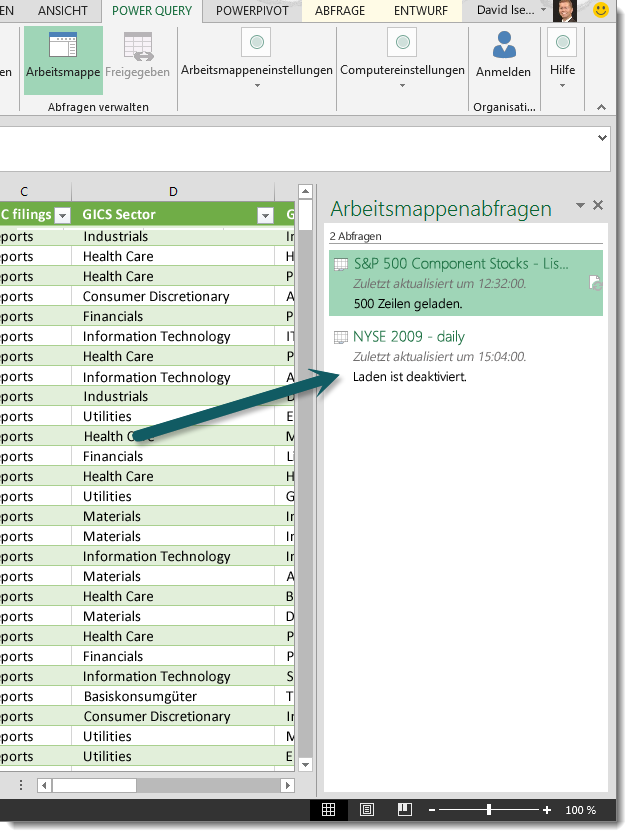Screen dimensions: 632x837
Task: Open the Hilfe ribbon button
Action: (563, 59)
